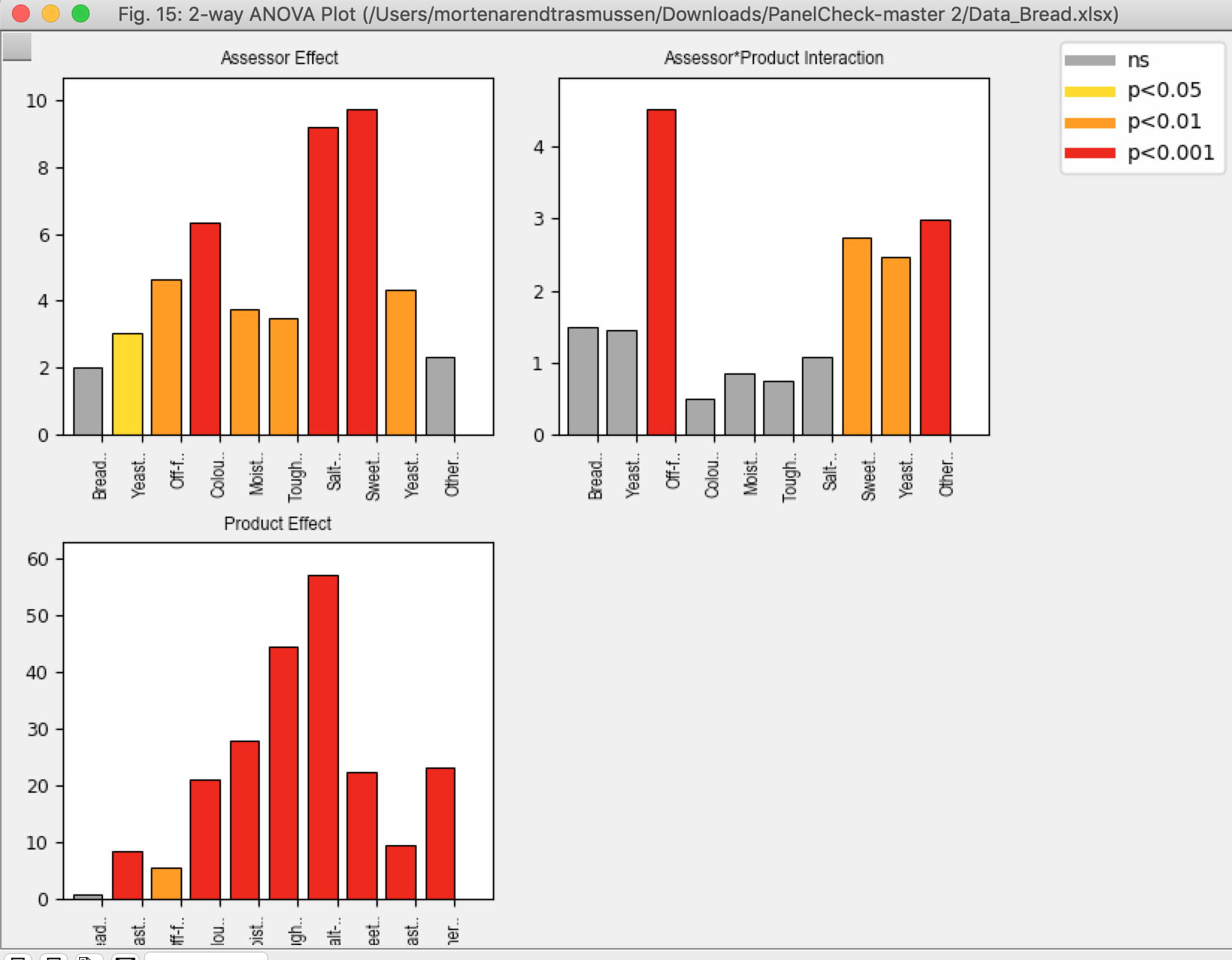Click the orange bar in Product Effect chart
This screenshot has width=1232, height=960.
coord(167,884)
